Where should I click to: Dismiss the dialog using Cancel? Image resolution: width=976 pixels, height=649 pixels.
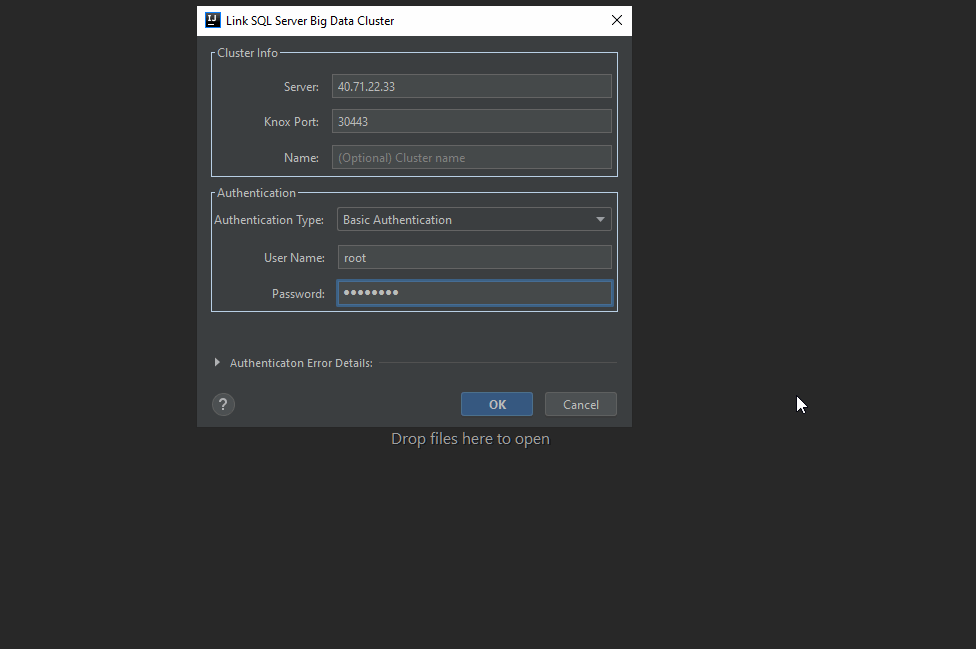(x=580, y=404)
